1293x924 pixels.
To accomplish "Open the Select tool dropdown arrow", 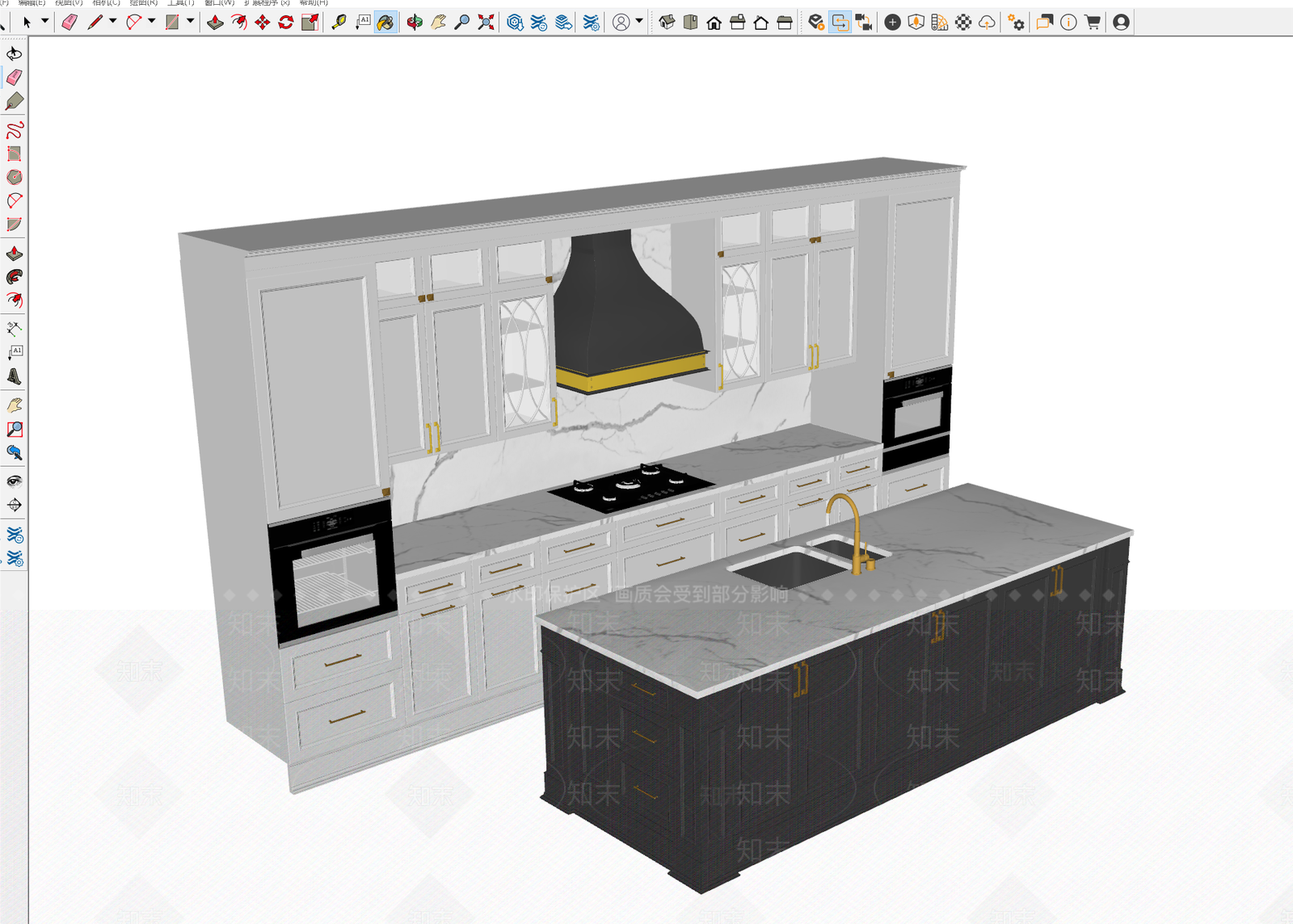I will click(x=44, y=22).
